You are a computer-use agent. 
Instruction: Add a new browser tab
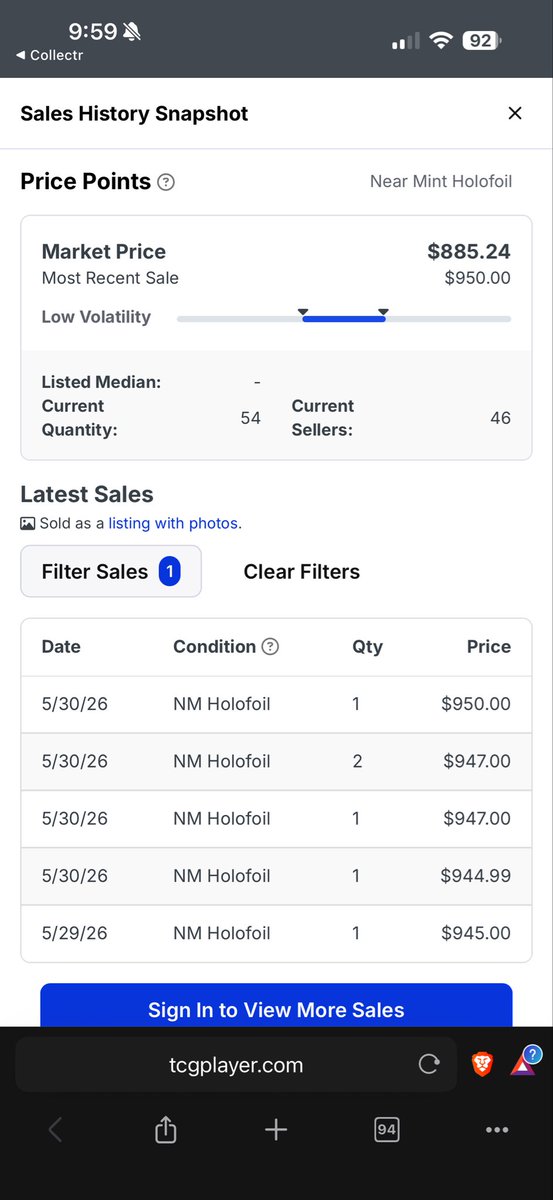276,1130
